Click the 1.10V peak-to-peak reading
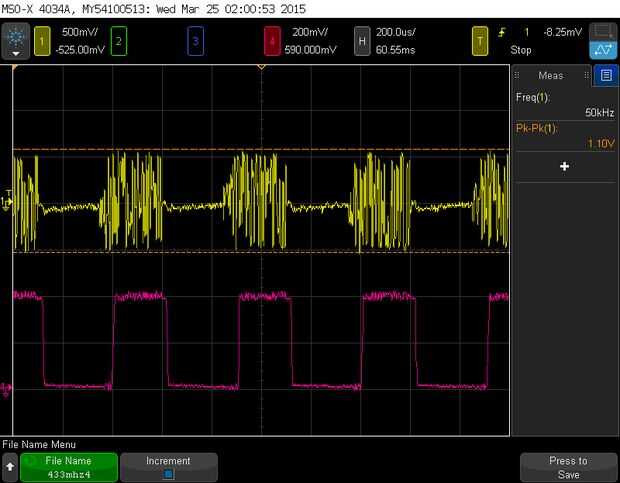620x483 pixels. [x=601, y=143]
